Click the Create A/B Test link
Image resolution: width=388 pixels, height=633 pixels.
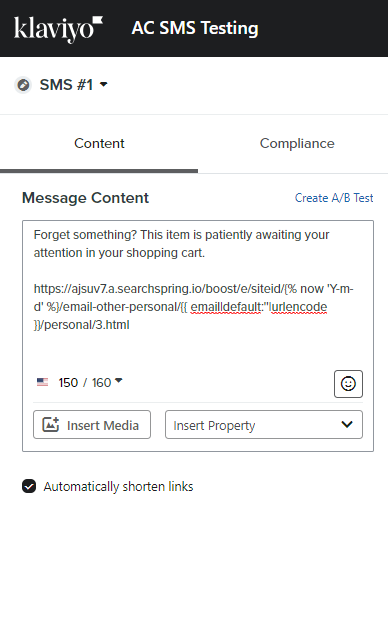pos(334,198)
